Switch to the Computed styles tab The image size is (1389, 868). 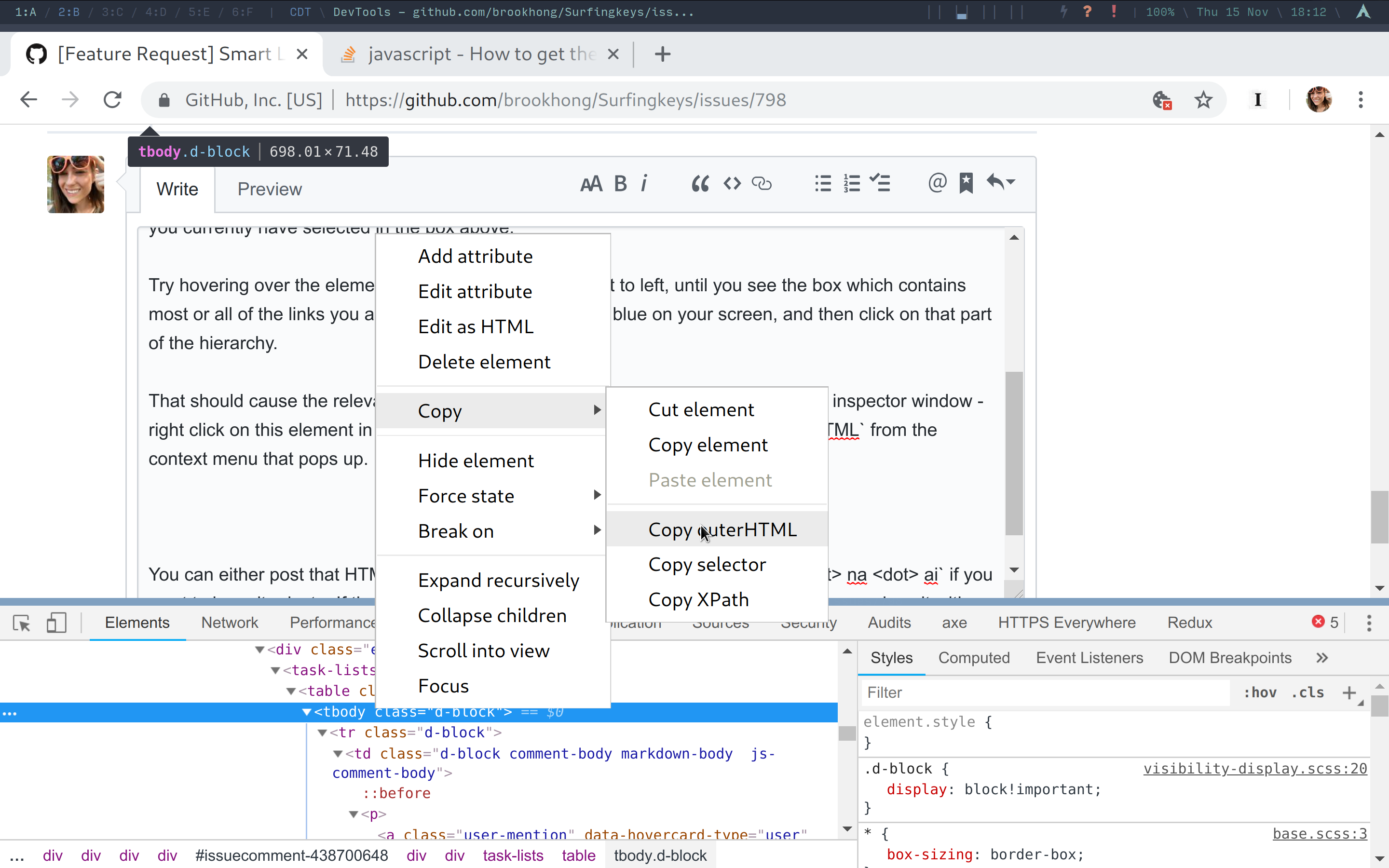click(973, 657)
